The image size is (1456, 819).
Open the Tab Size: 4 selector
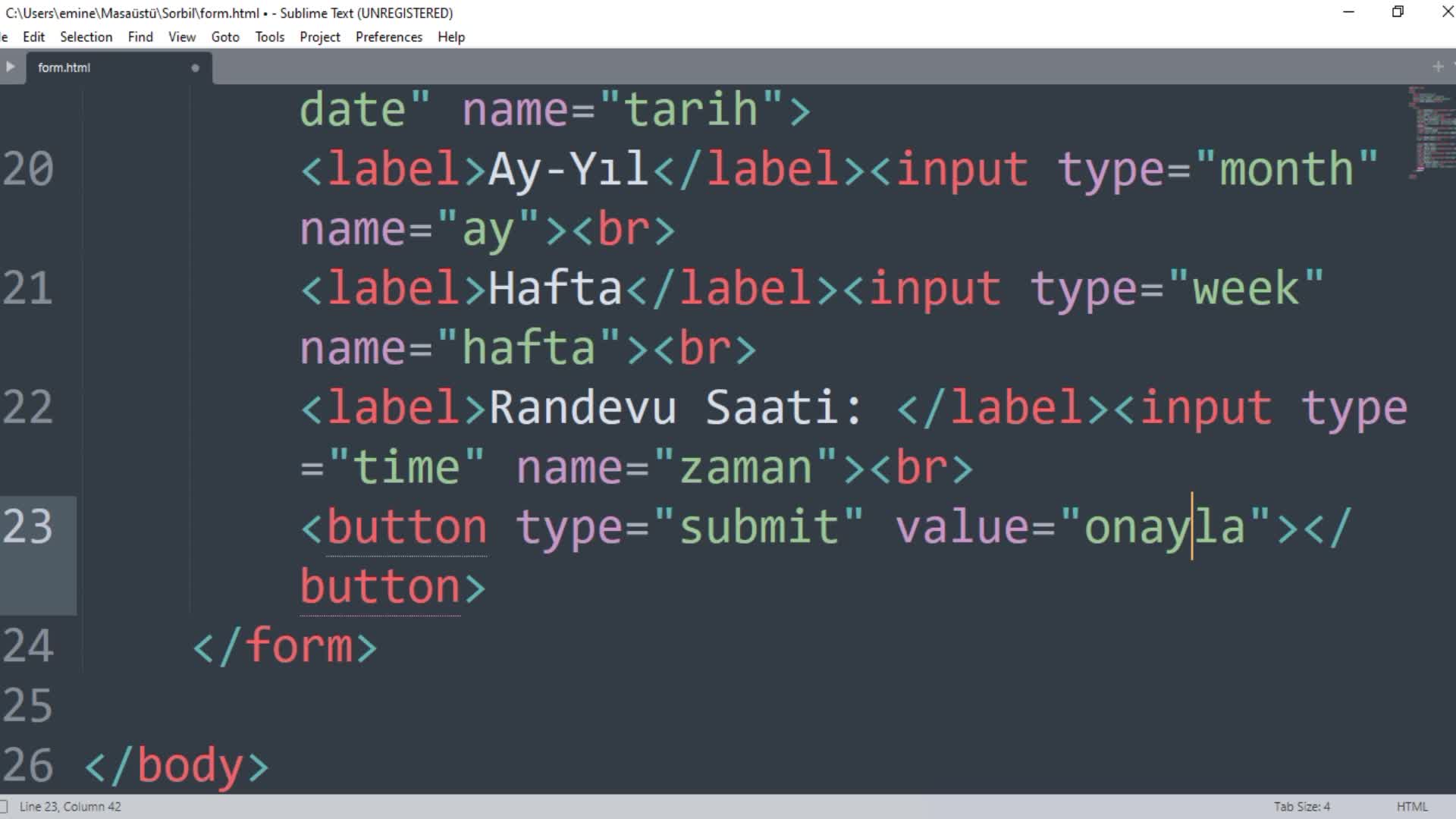[x=1301, y=806]
